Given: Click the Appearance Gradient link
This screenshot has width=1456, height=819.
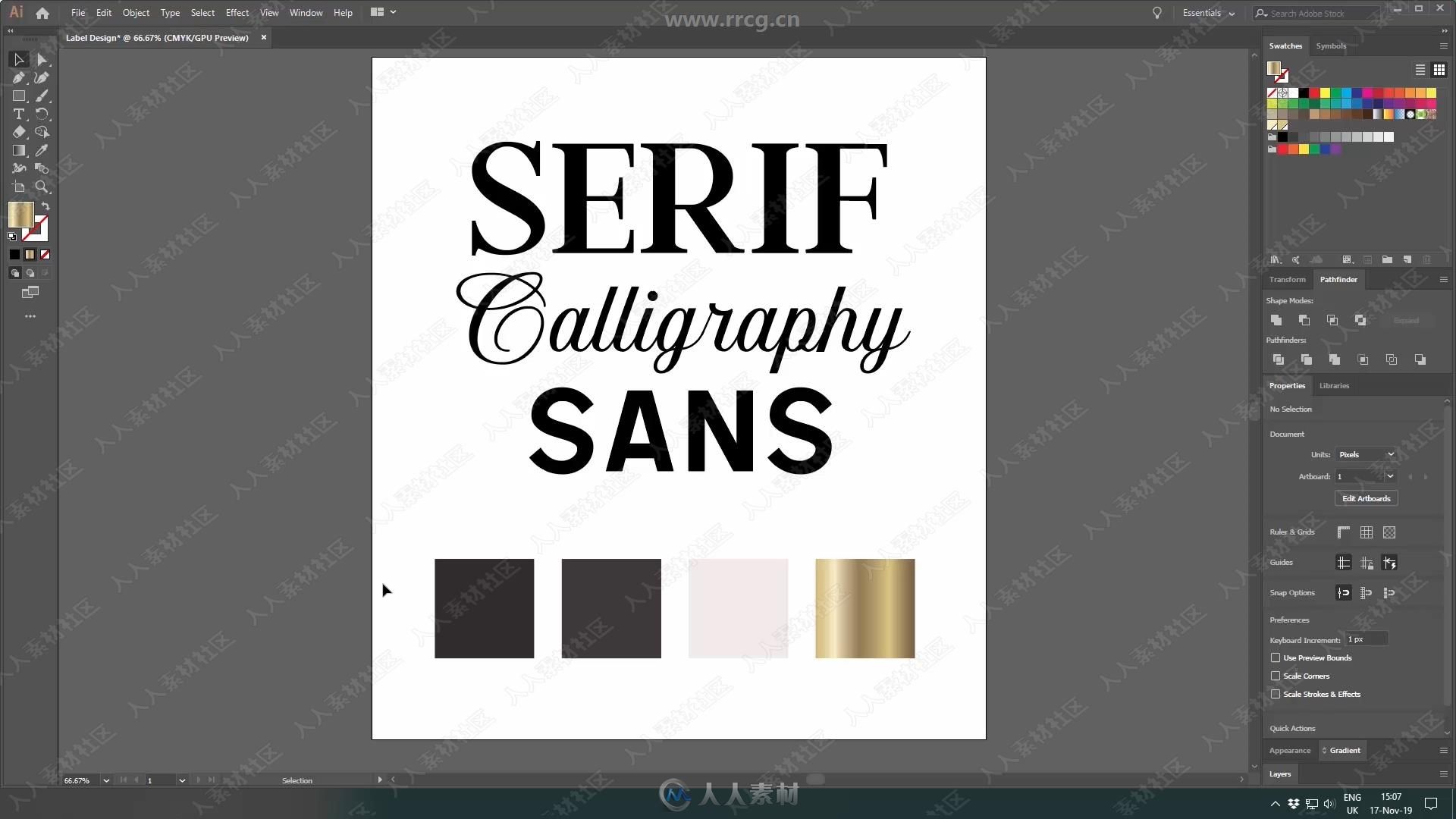Looking at the screenshot, I should [1345, 750].
